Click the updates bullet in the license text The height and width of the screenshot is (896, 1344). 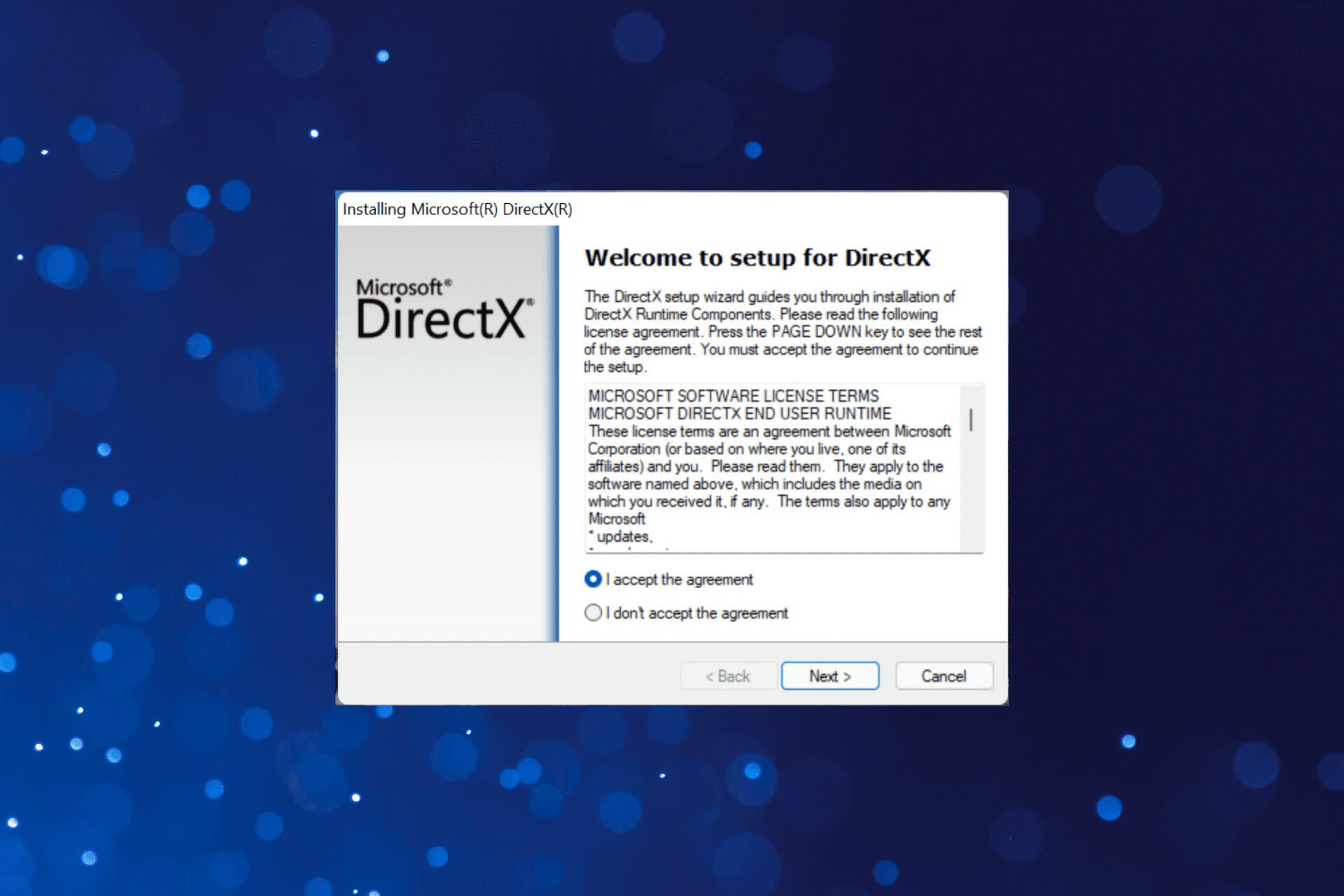click(619, 538)
